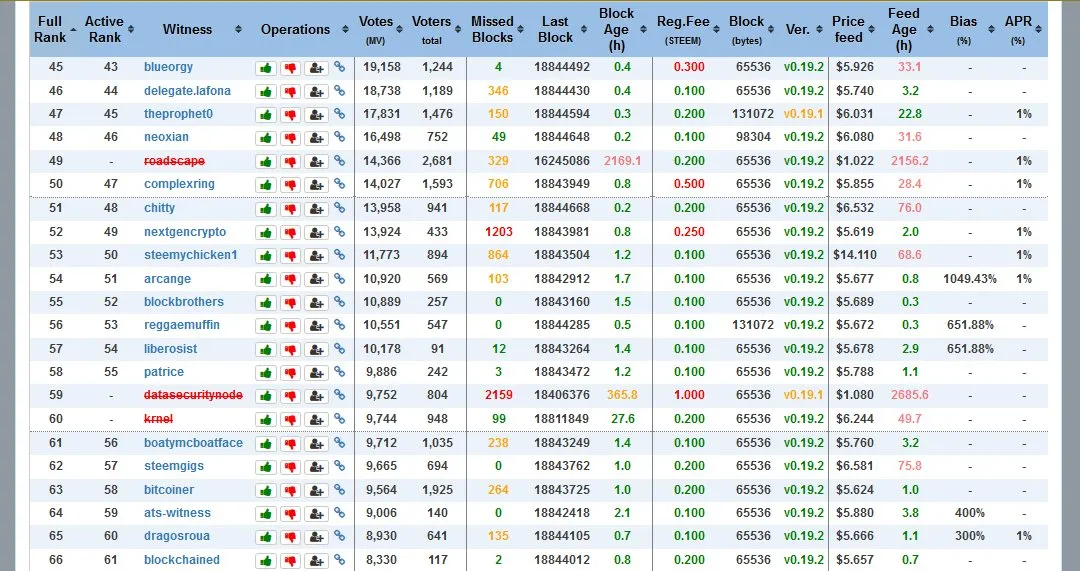Viewport: 1080px width, 571px height.
Task: Select votes value 19,158
Action: click(x=381, y=67)
